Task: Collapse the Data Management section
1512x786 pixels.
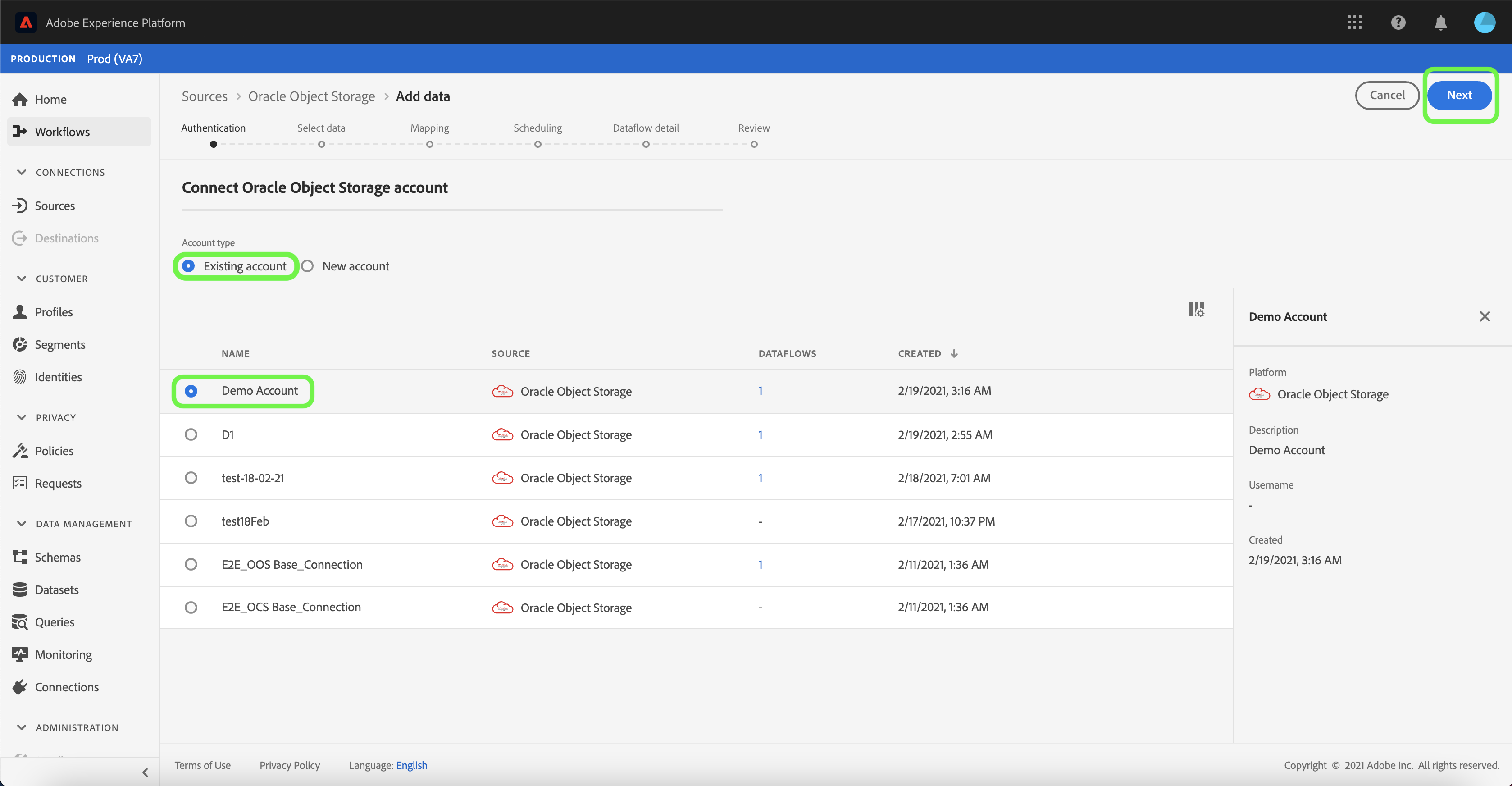Action: 22,524
